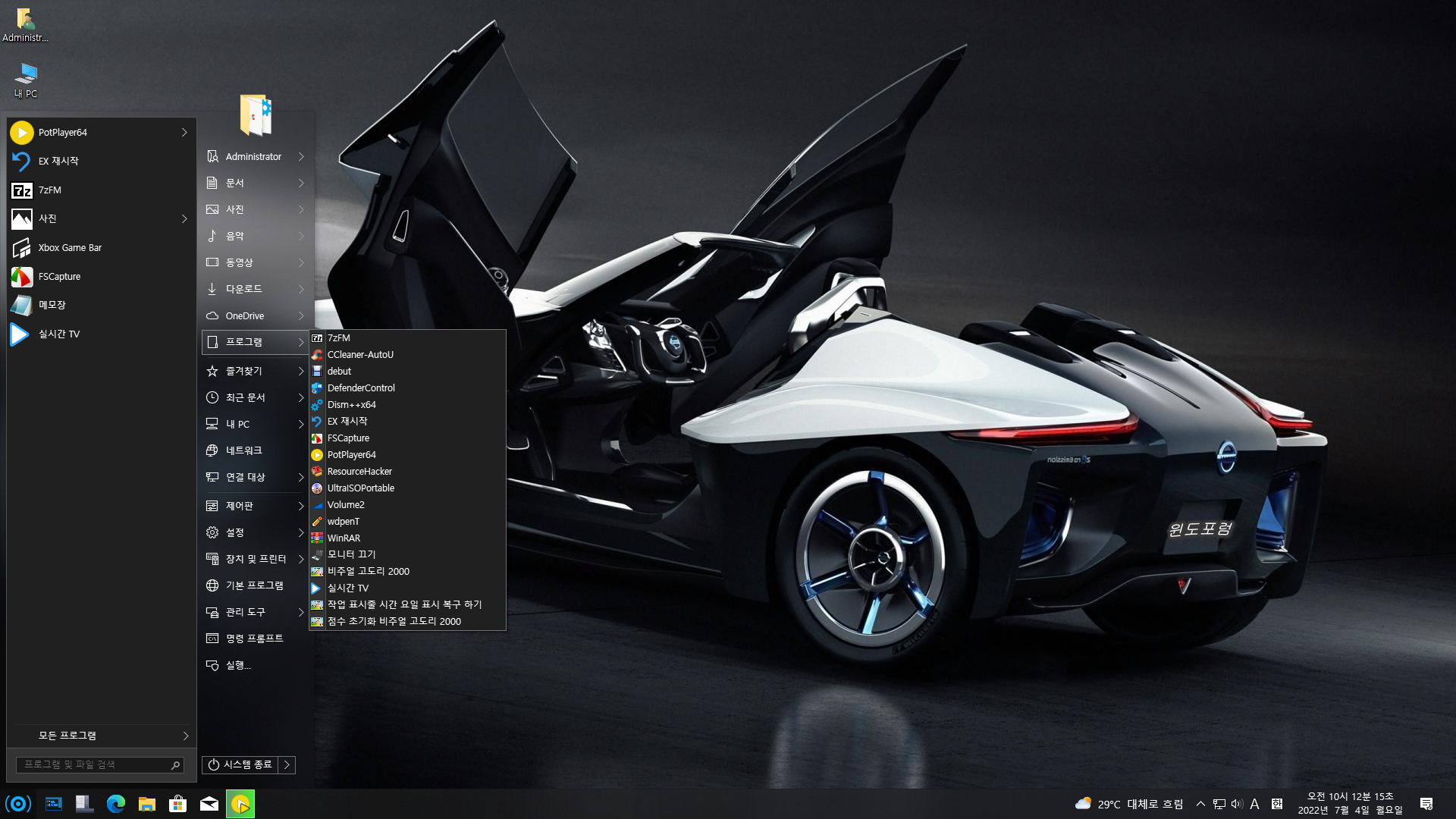Click EX 재시작 in pinned start list
This screenshot has width=1456, height=819.
100,162
